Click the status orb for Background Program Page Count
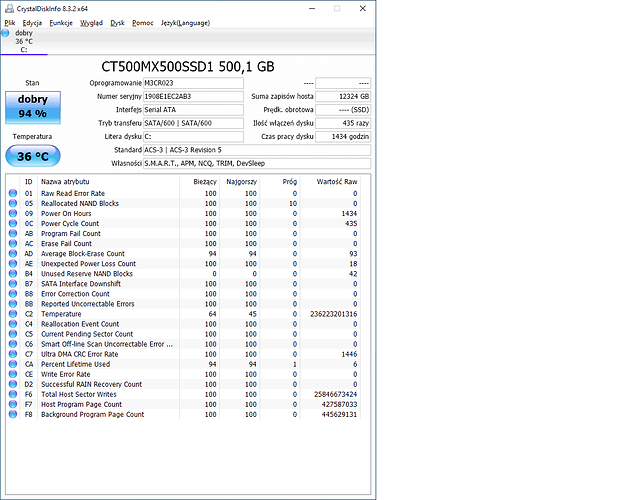The width and height of the screenshot is (642, 500). click(x=13, y=414)
